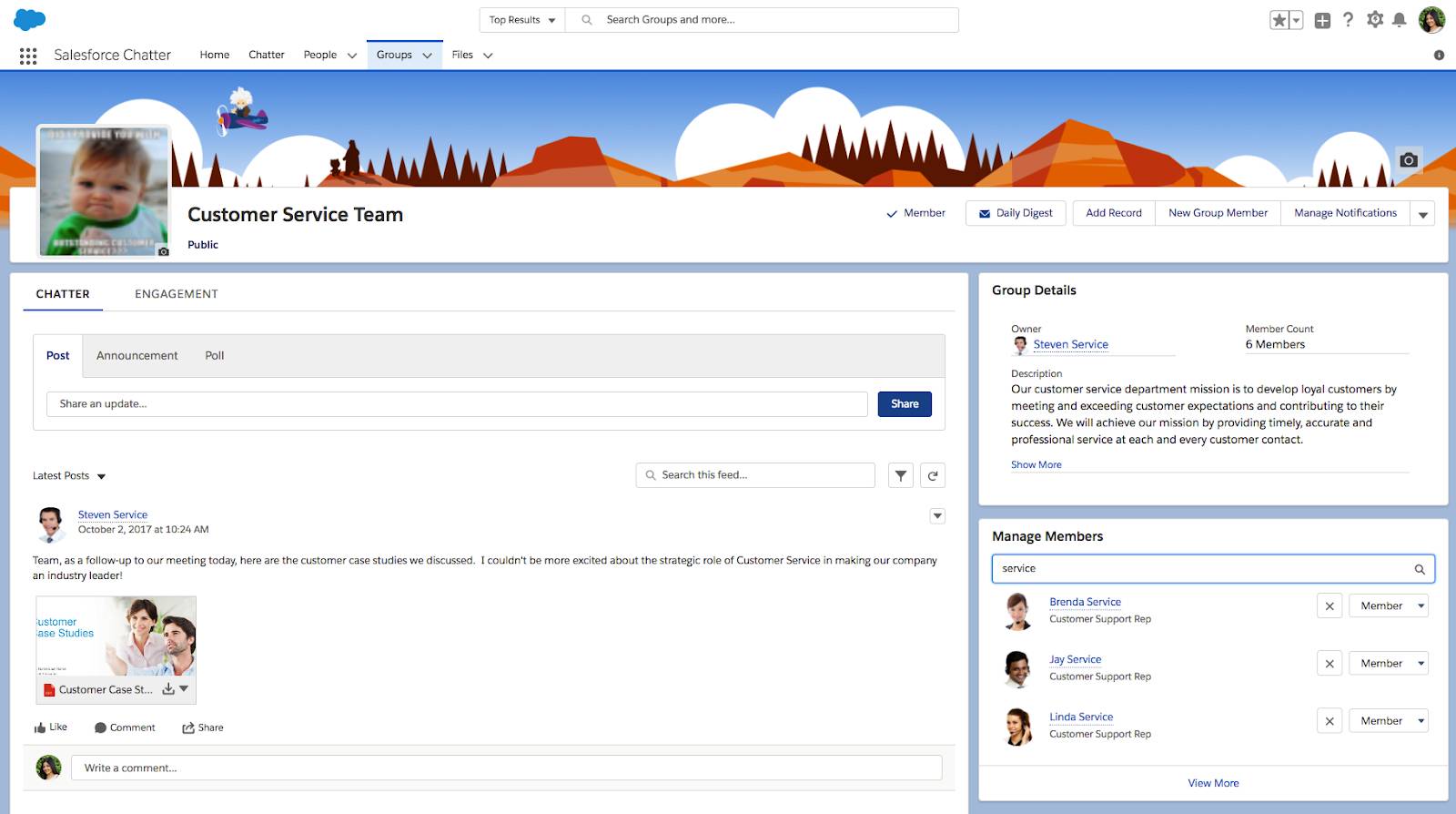The image size is (1456, 814).
Task: Open the Latest Posts sort dropdown
Action: (x=69, y=476)
